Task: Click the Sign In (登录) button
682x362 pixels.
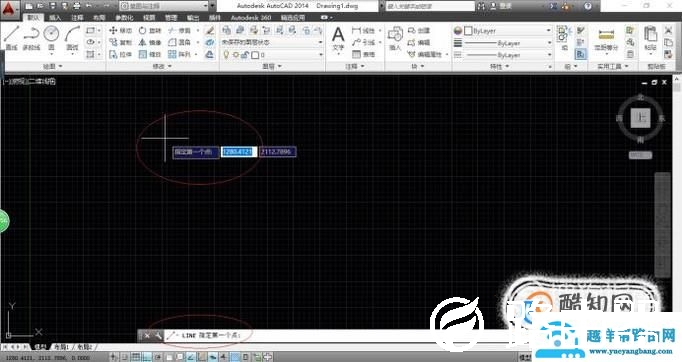Action: tap(501, 6)
